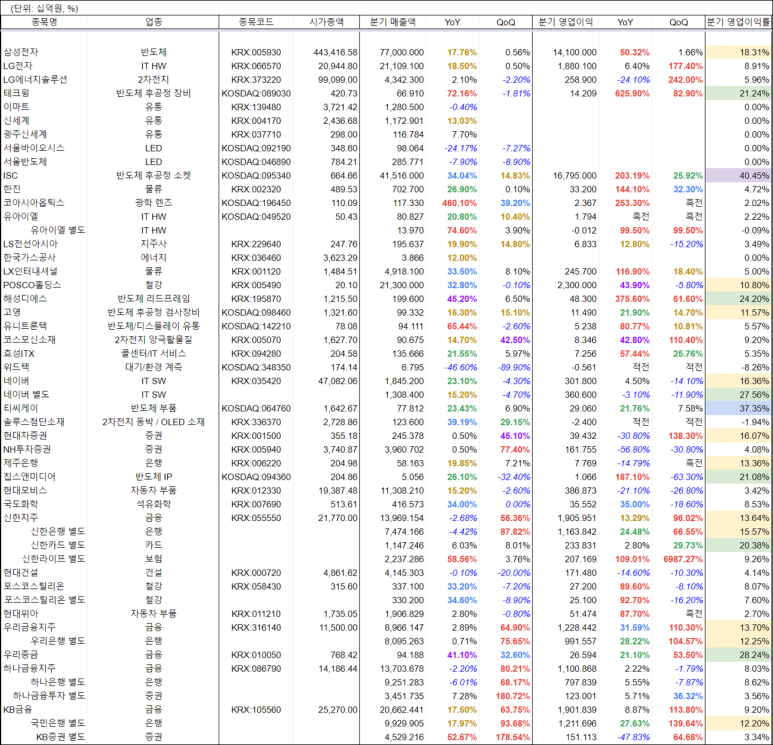The image size is (773, 745).
Task: Click the 칩스앤미디어 cell
Action: tap(30, 477)
